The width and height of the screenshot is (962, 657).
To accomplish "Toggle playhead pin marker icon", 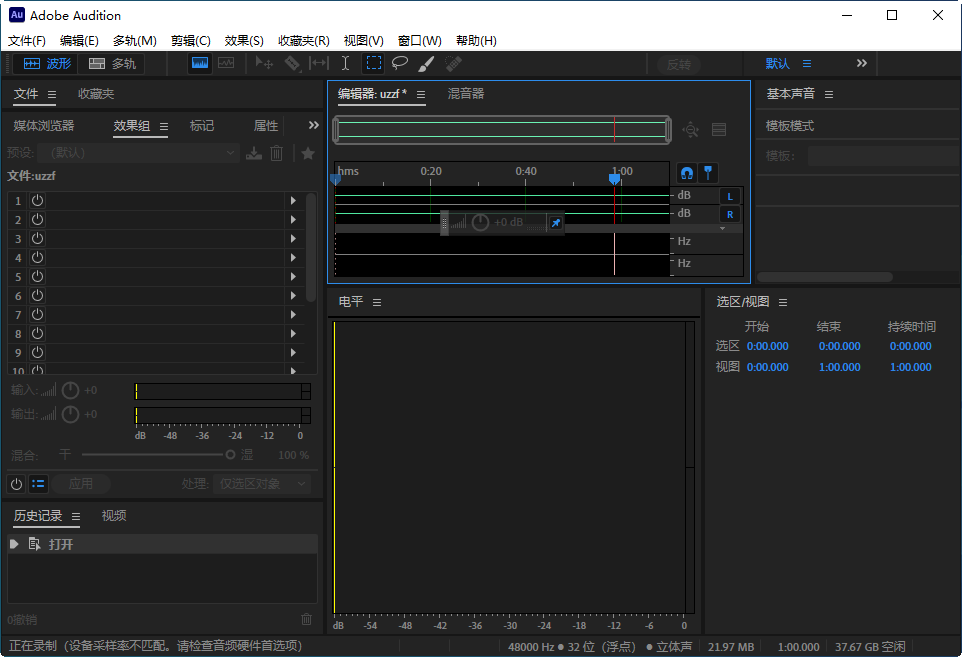I will [708, 173].
